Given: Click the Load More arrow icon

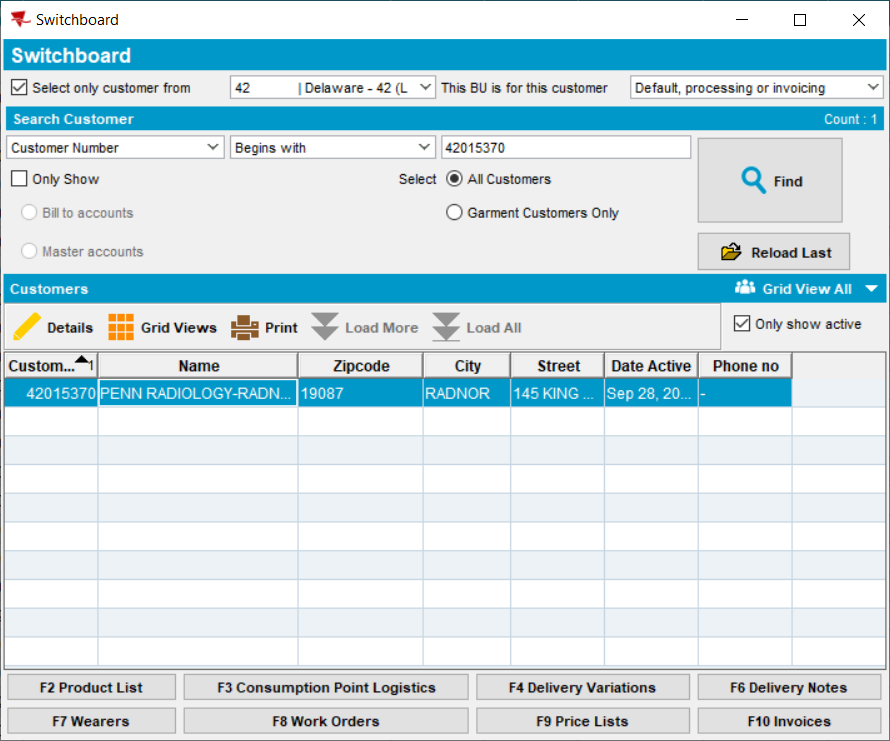Looking at the screenshot, I should click(325, 327).
